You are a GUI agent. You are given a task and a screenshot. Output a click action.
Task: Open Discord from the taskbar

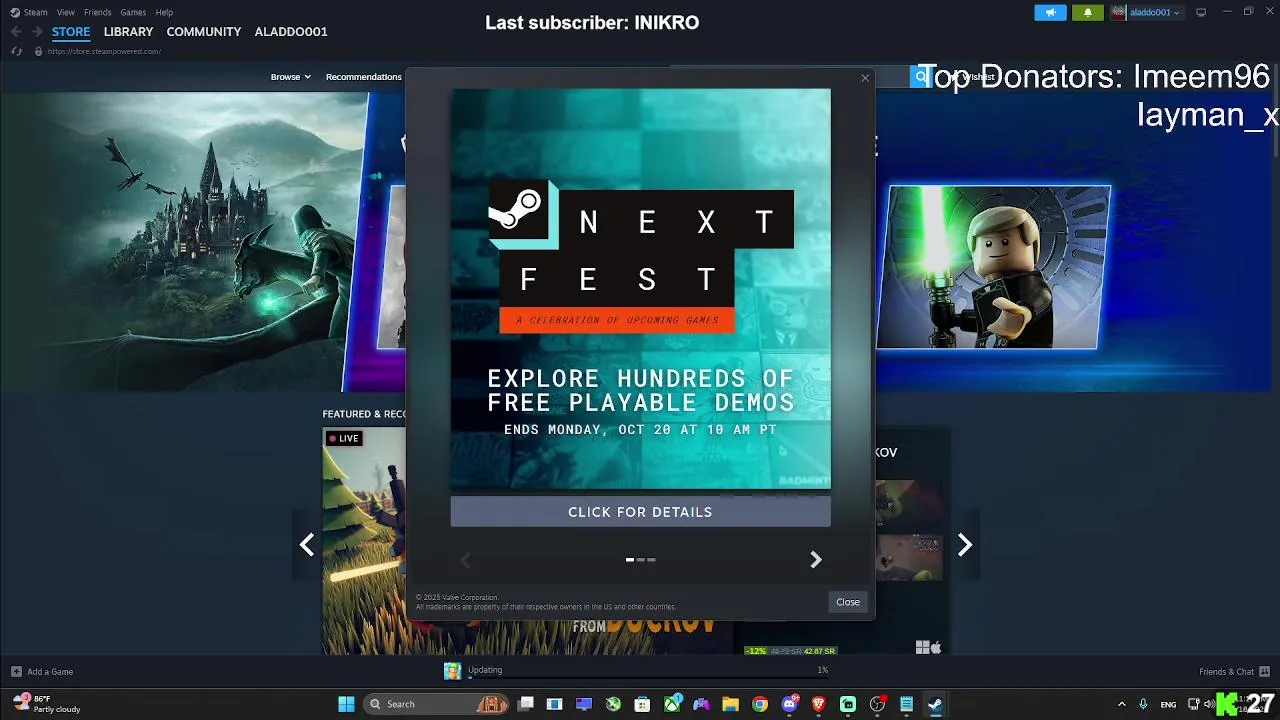pyautogui.click(x=790, y=704)
